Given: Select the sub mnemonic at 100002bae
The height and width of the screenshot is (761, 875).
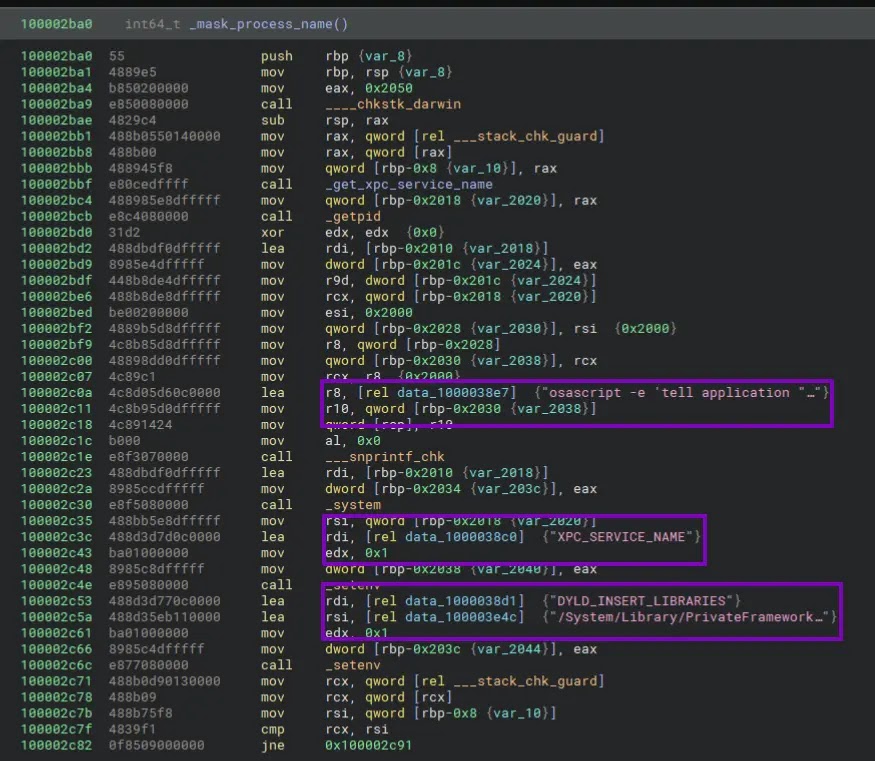Looking at the screenshot, I should 272,121.
